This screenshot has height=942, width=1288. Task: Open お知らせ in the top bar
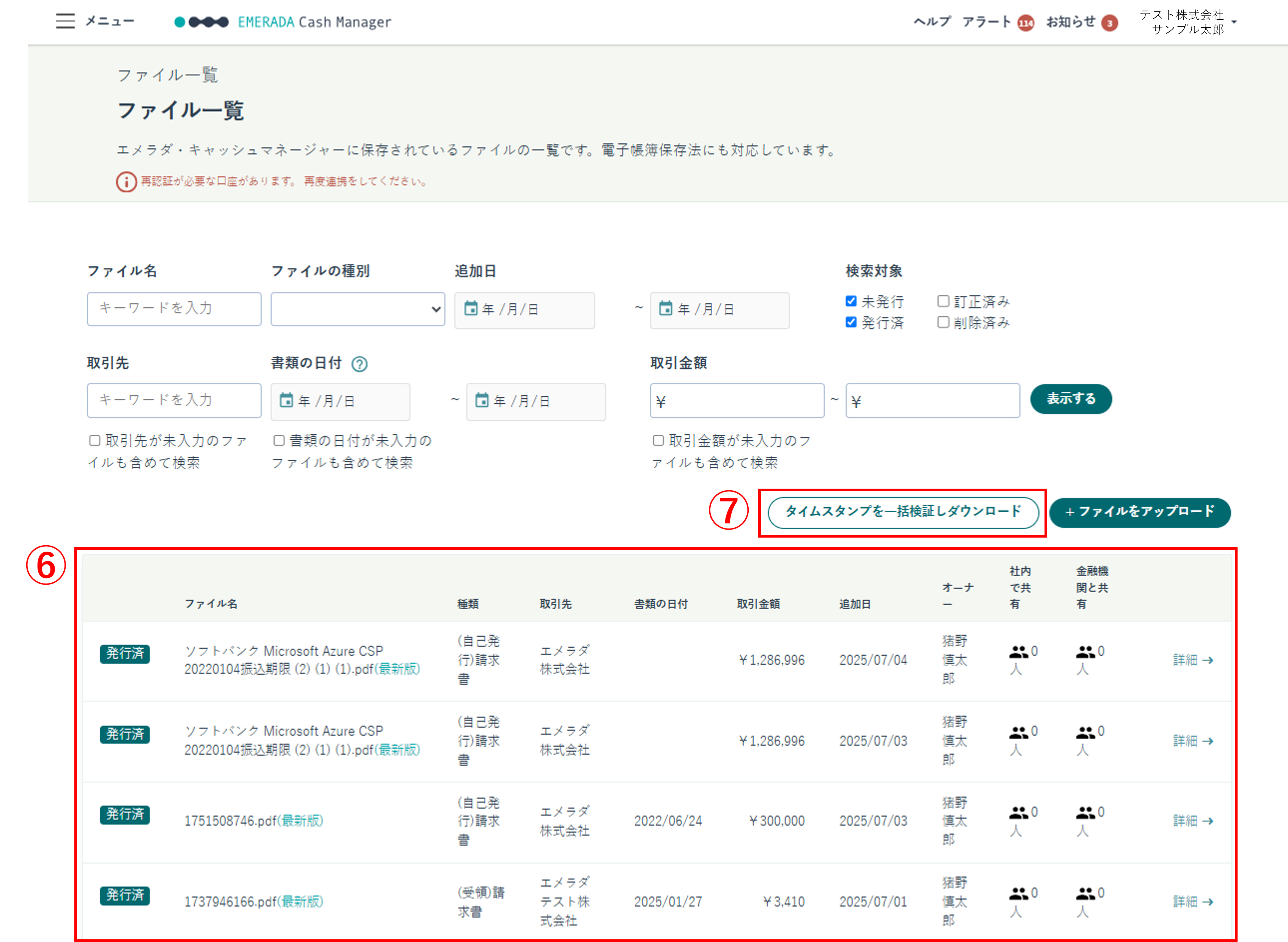pyautogui.click(x=1071, y=22)
